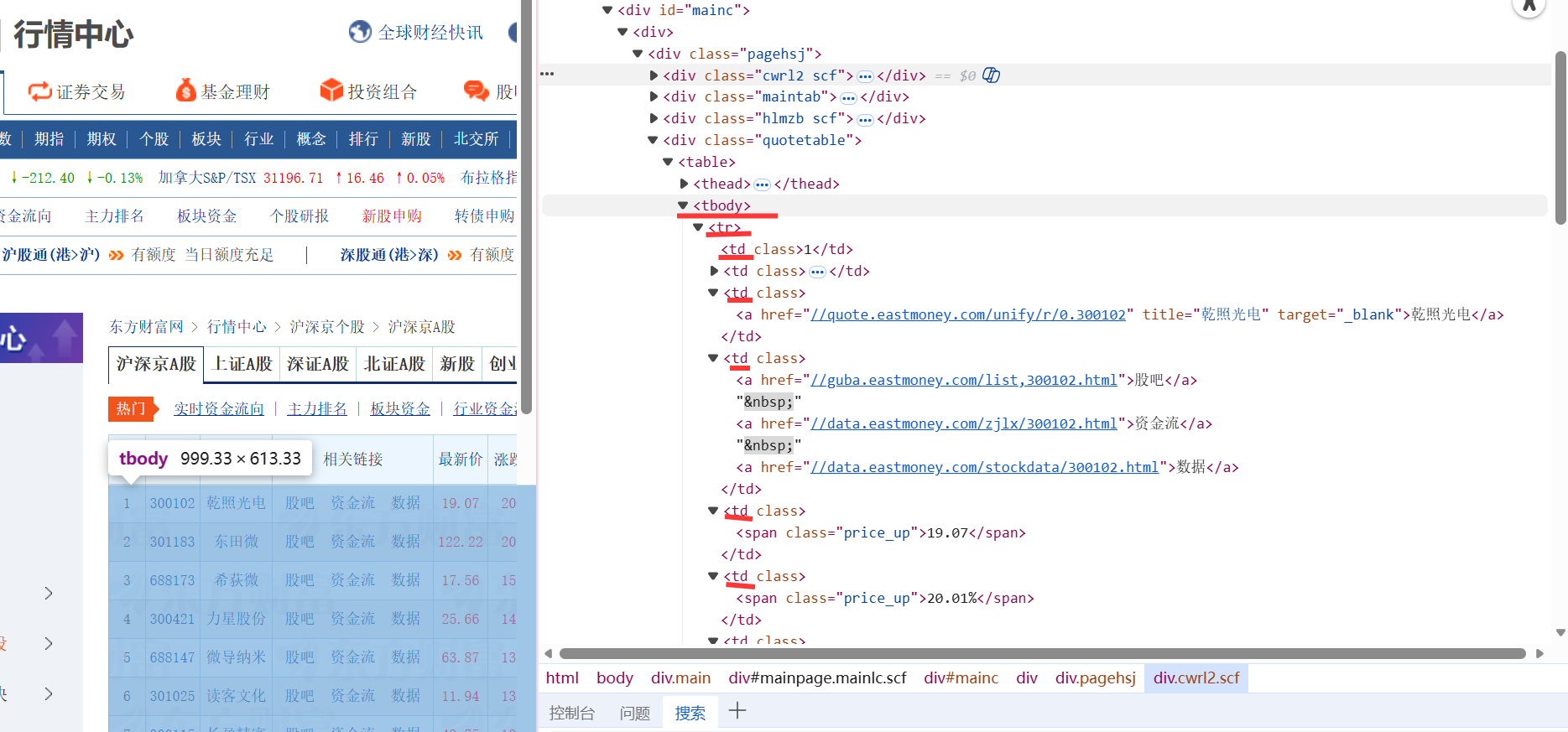
Task: Click the DevTools horizontal scrollbar
Action: [x=1042, y=653]
